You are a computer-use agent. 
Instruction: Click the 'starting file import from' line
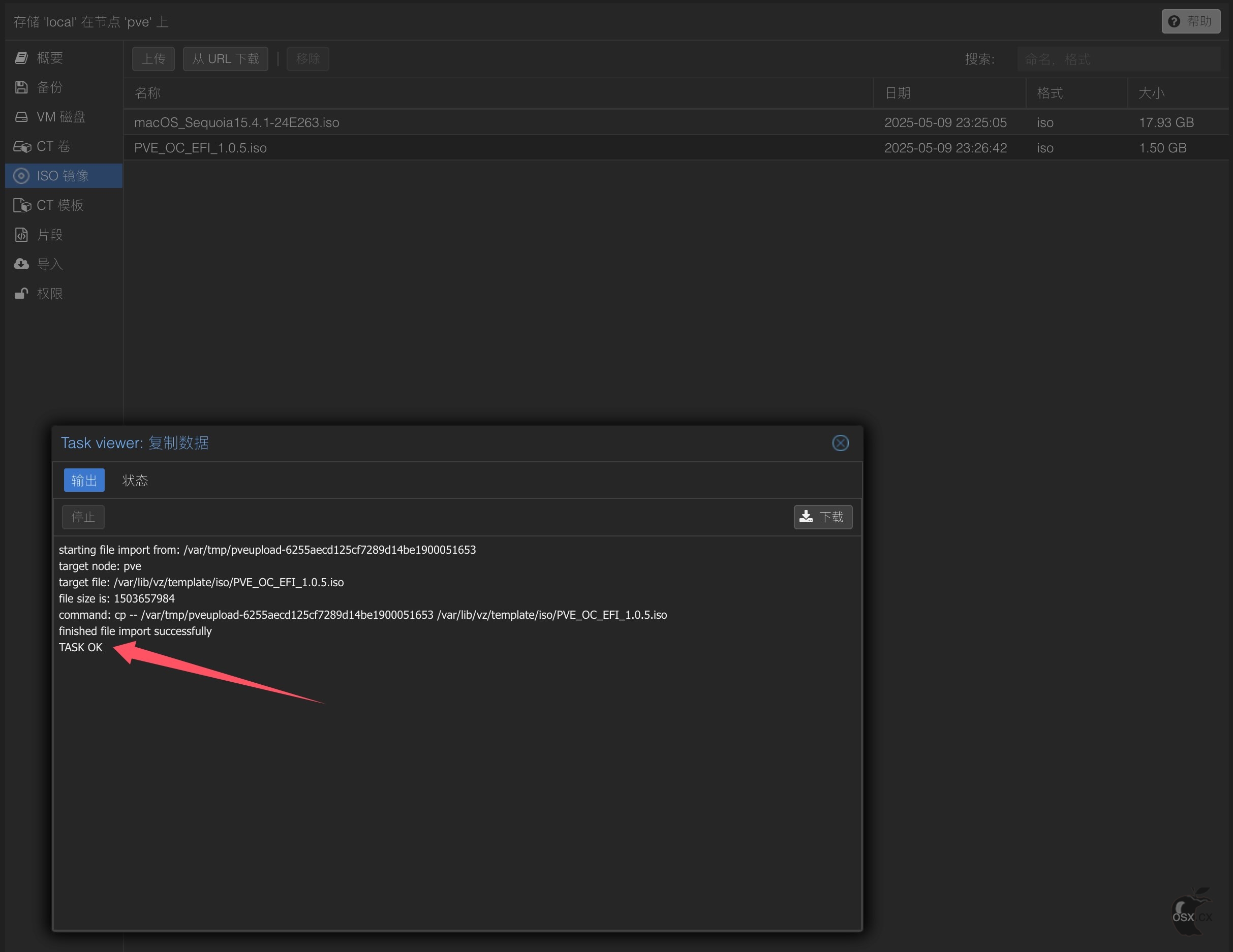267,550
